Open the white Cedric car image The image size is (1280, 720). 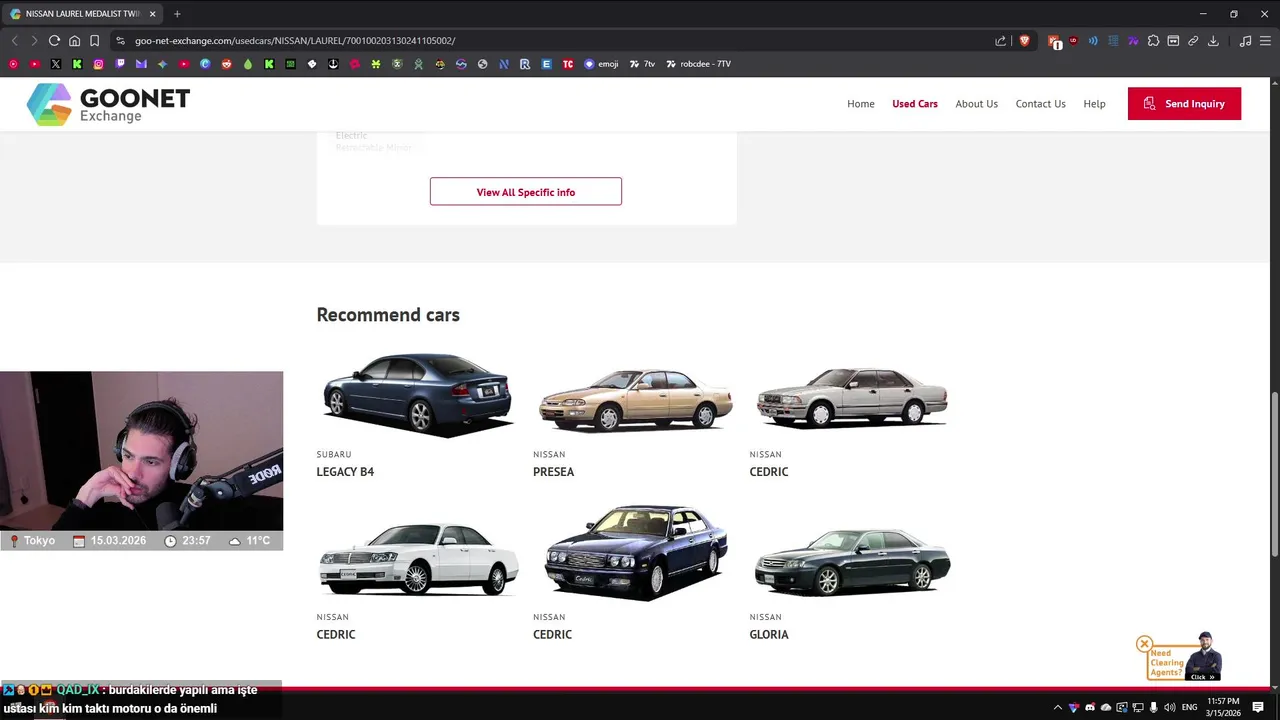point(418,560)
